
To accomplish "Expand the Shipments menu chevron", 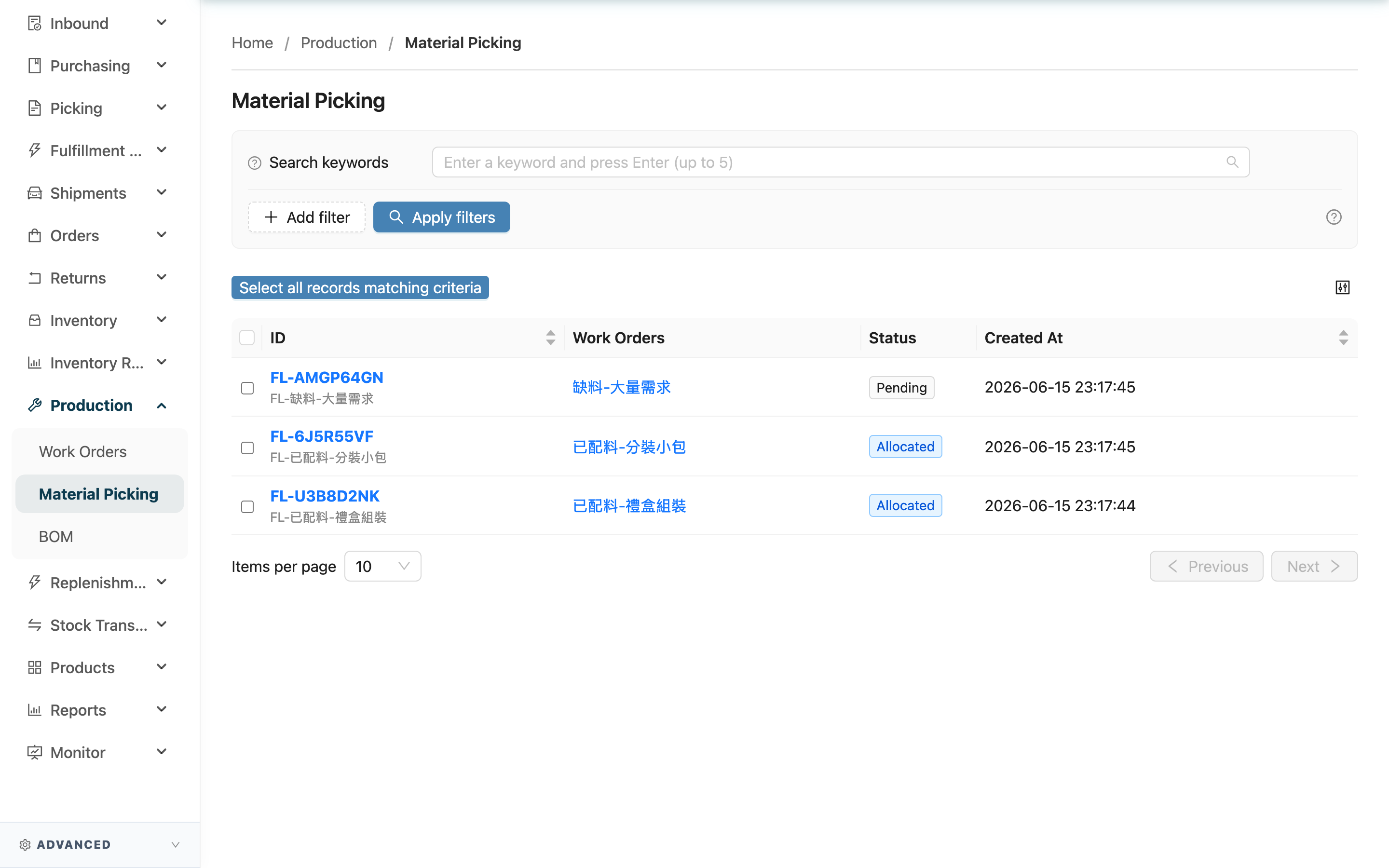I will point(162,192).
